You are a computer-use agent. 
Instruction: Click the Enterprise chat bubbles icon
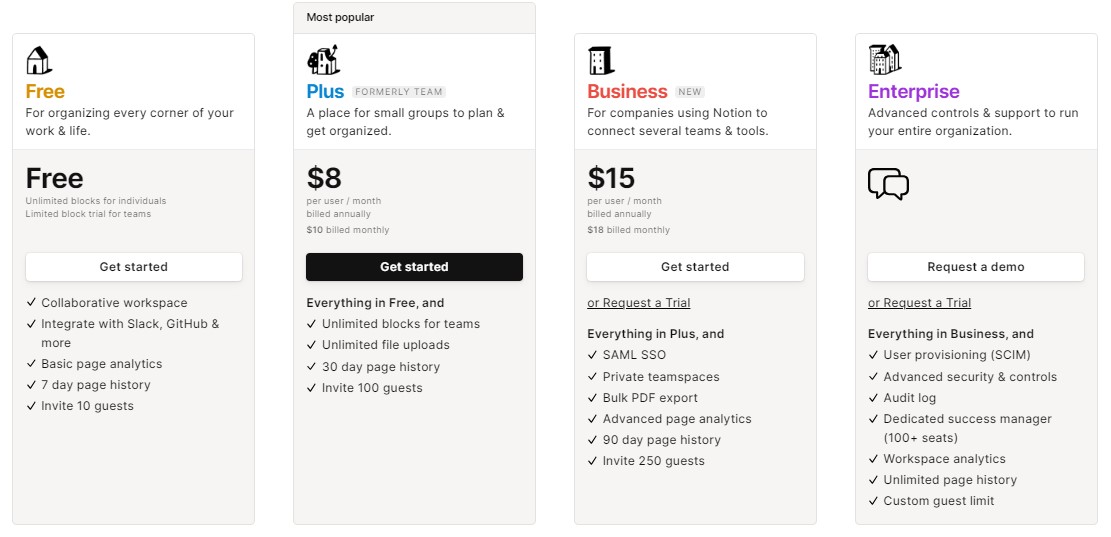pyautogui.click(x=889, y=183)
